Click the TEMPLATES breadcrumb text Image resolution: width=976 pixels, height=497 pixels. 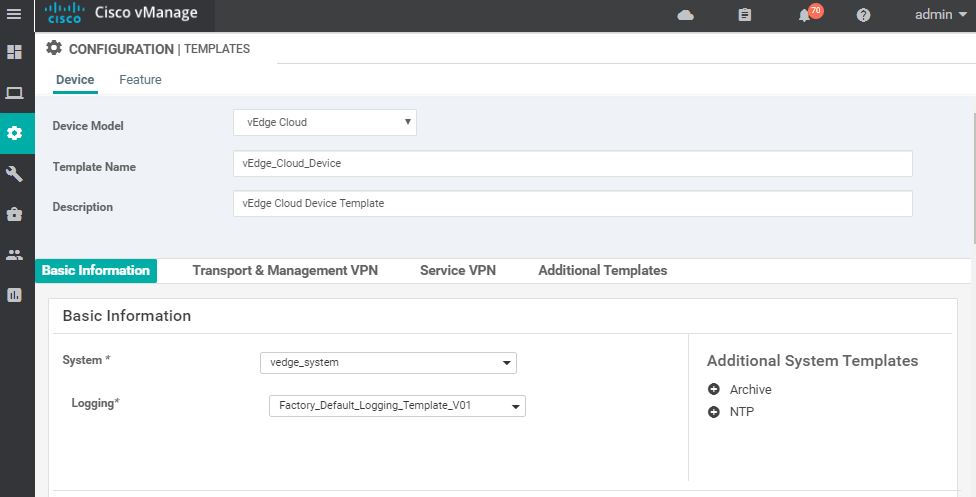pyautogui.click(x=217, y=49)
